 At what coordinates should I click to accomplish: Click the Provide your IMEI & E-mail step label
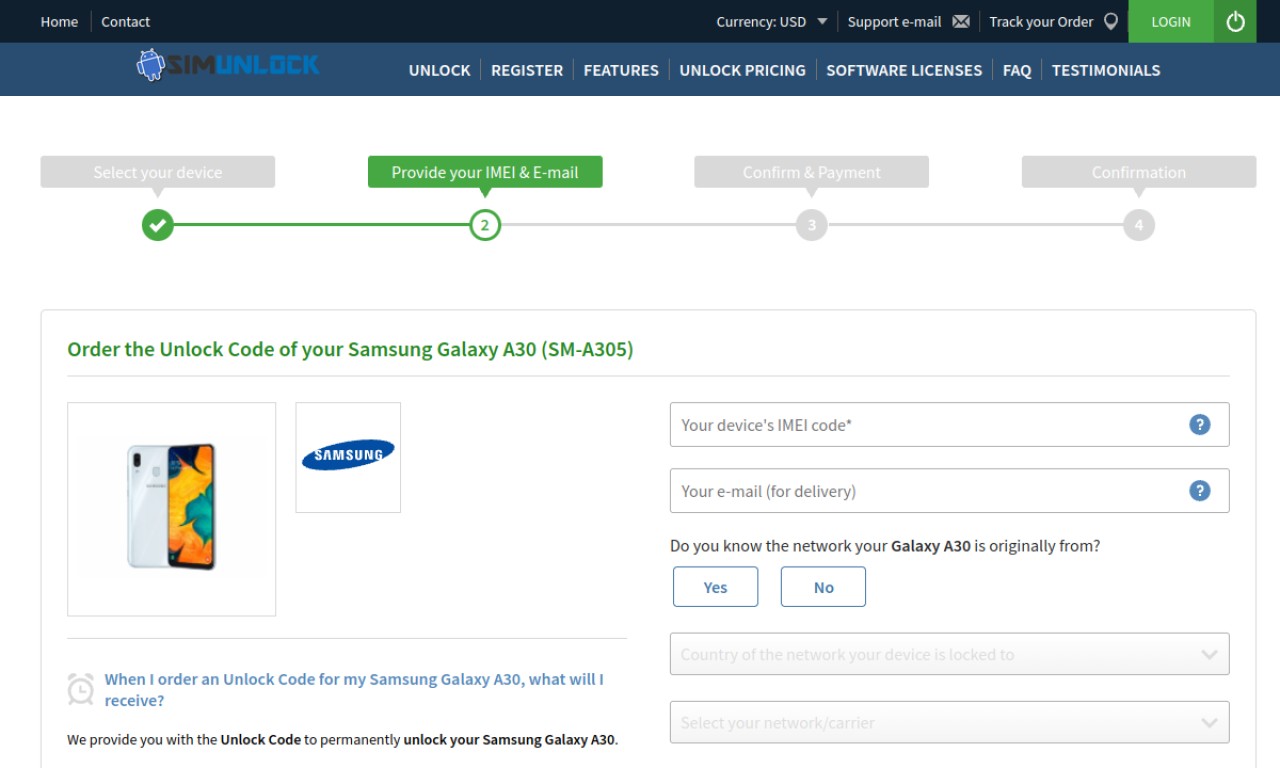485,172
